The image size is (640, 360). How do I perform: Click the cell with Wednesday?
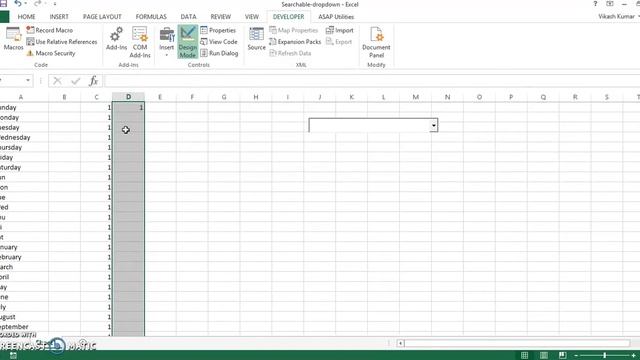coord(24,138)
